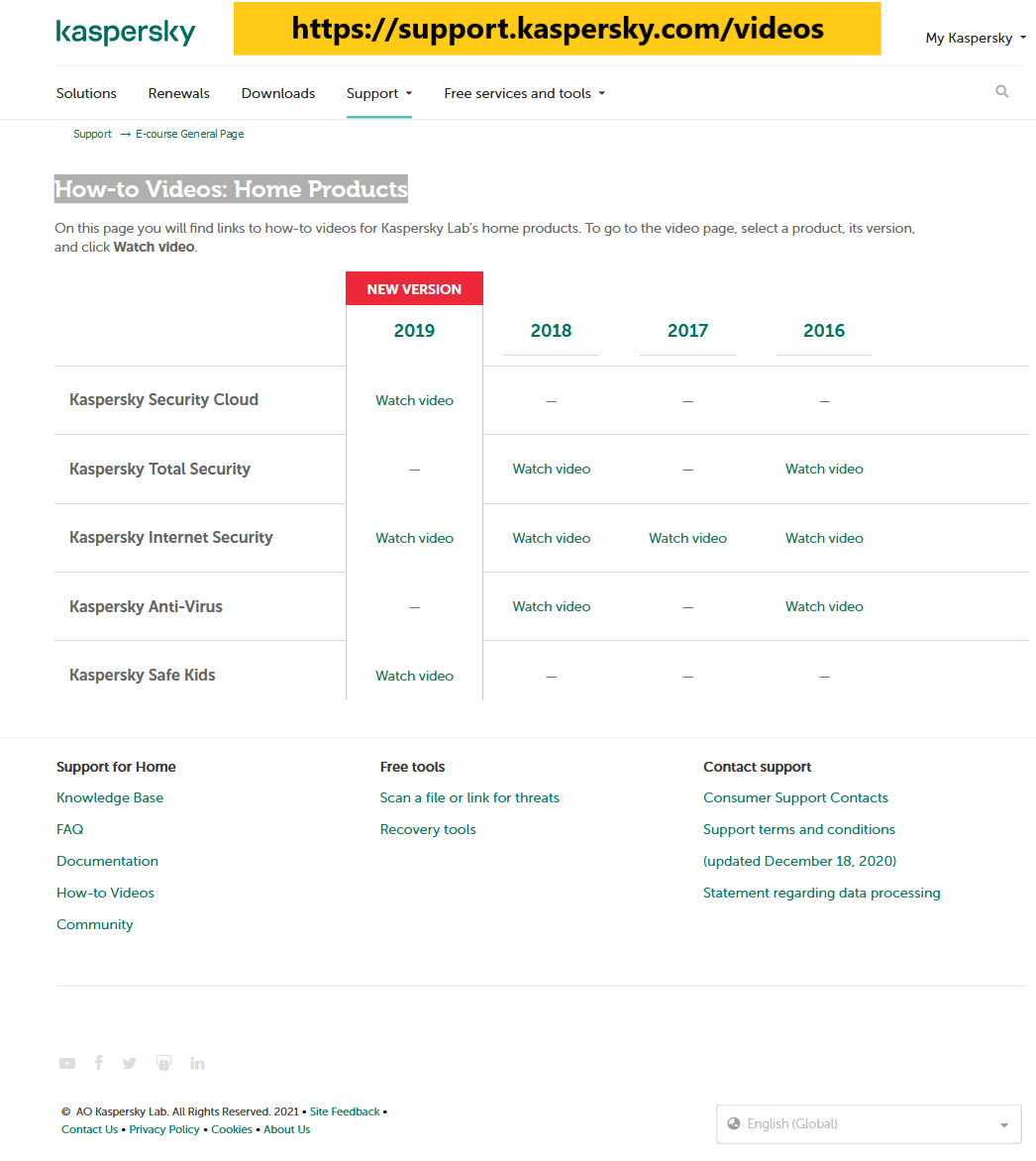The height and width of the screenshot is (1161, 1036).
Task: Expand the My Kaspersky account menu
Action: pos(976,38)
